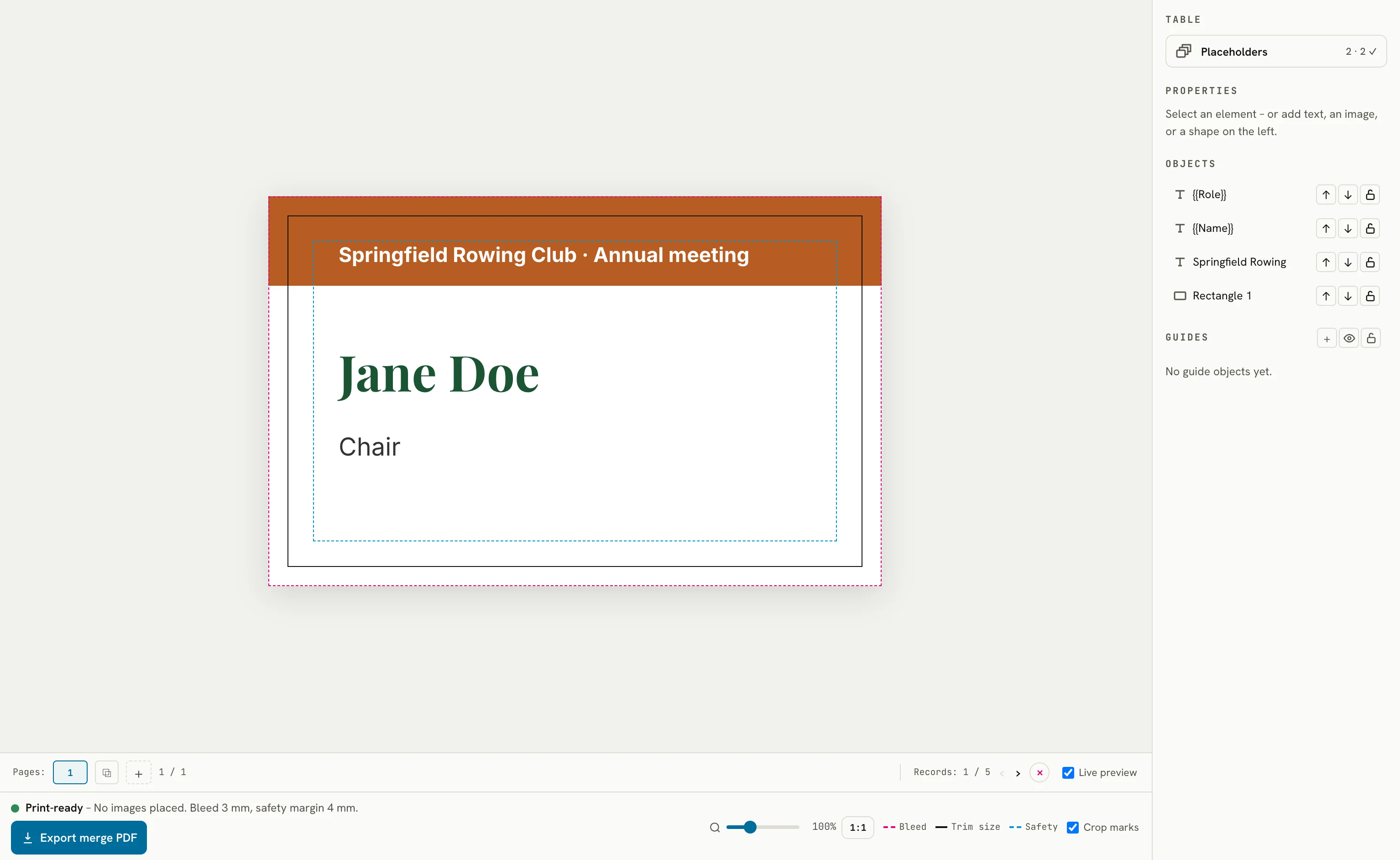Move Springfield Rowing text up one layer
1400x860 pixels.
coord(1326,262)
